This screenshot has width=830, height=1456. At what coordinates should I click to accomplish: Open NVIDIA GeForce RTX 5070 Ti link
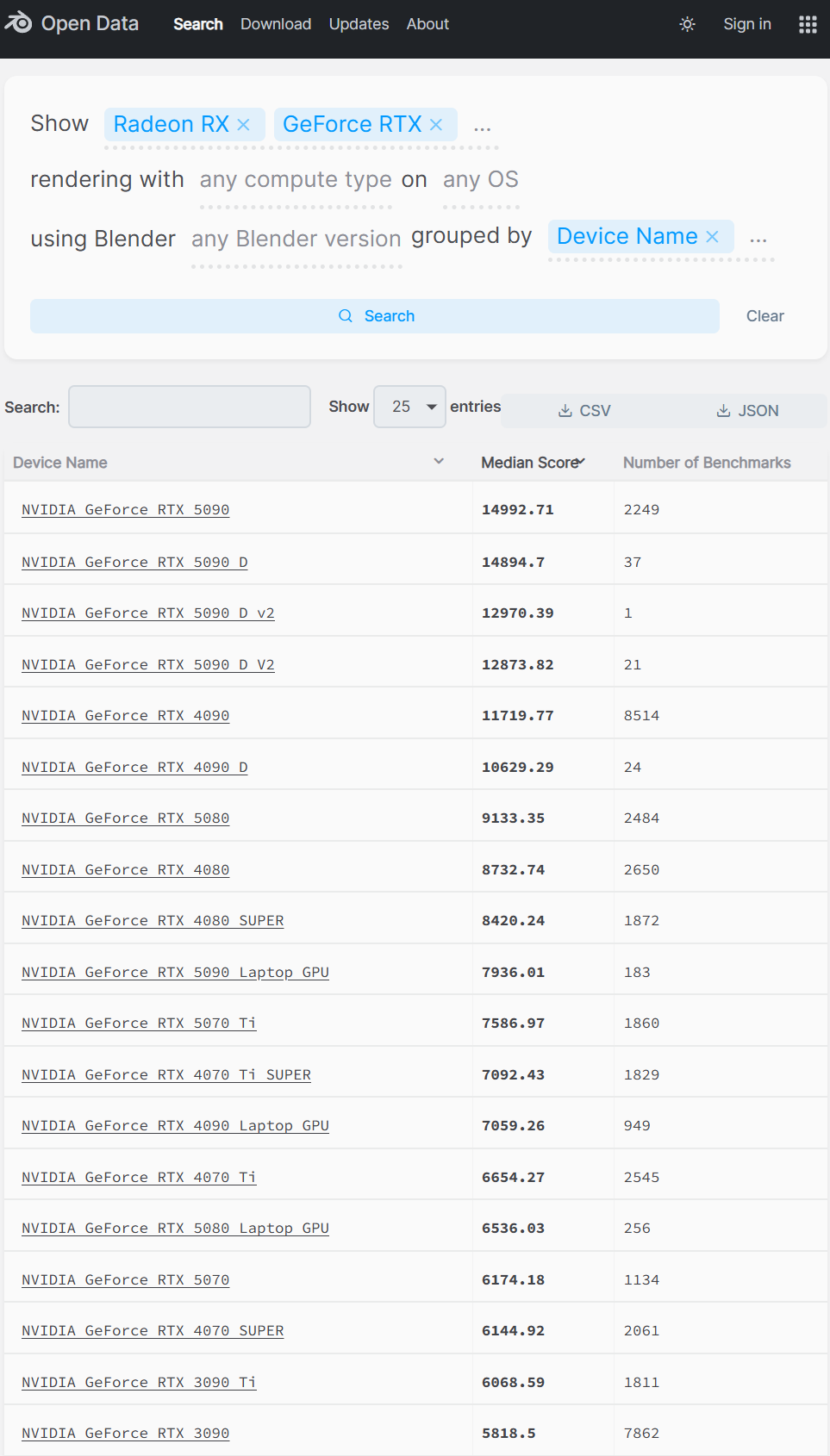(x=139, y=1024)
